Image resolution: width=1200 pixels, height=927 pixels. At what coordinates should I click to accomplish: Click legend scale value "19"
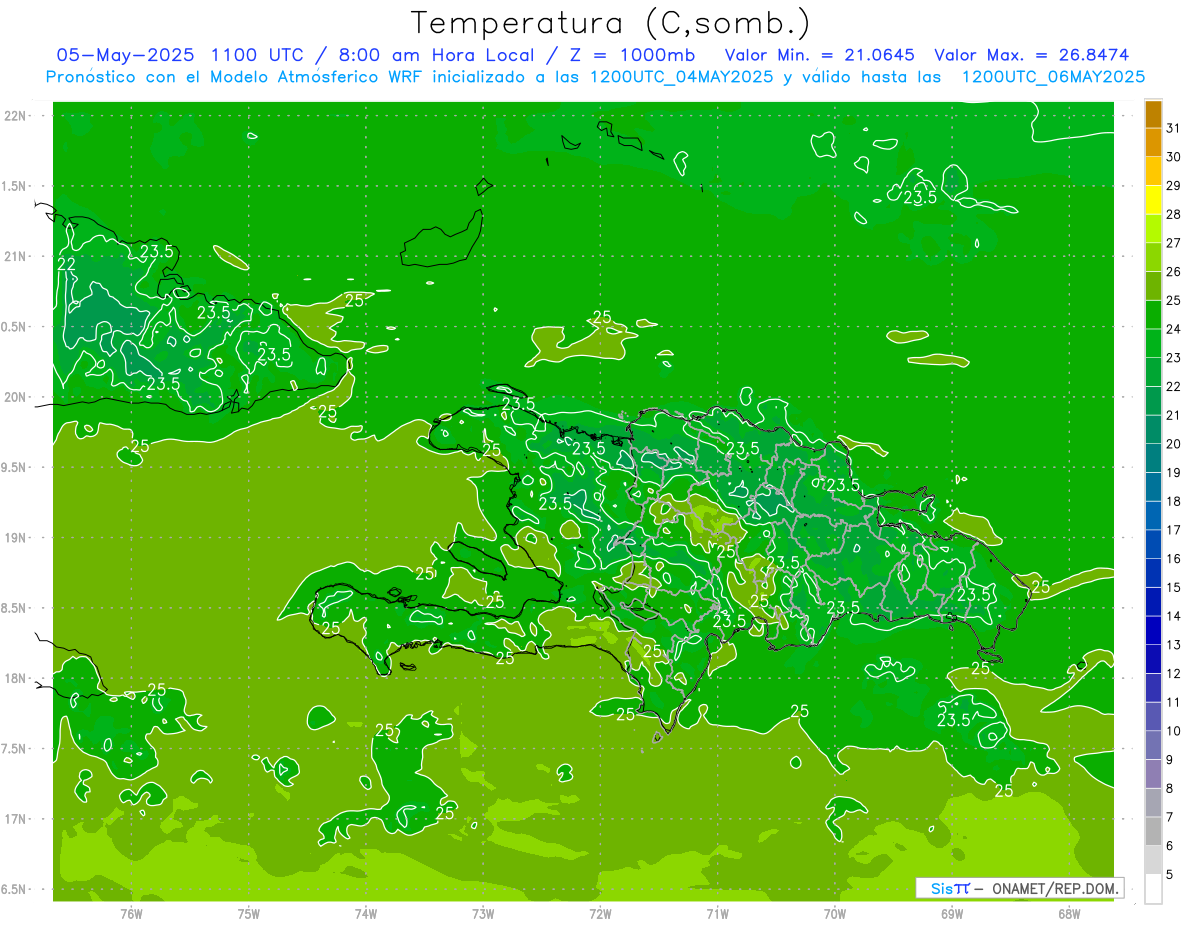point(1173,472)
